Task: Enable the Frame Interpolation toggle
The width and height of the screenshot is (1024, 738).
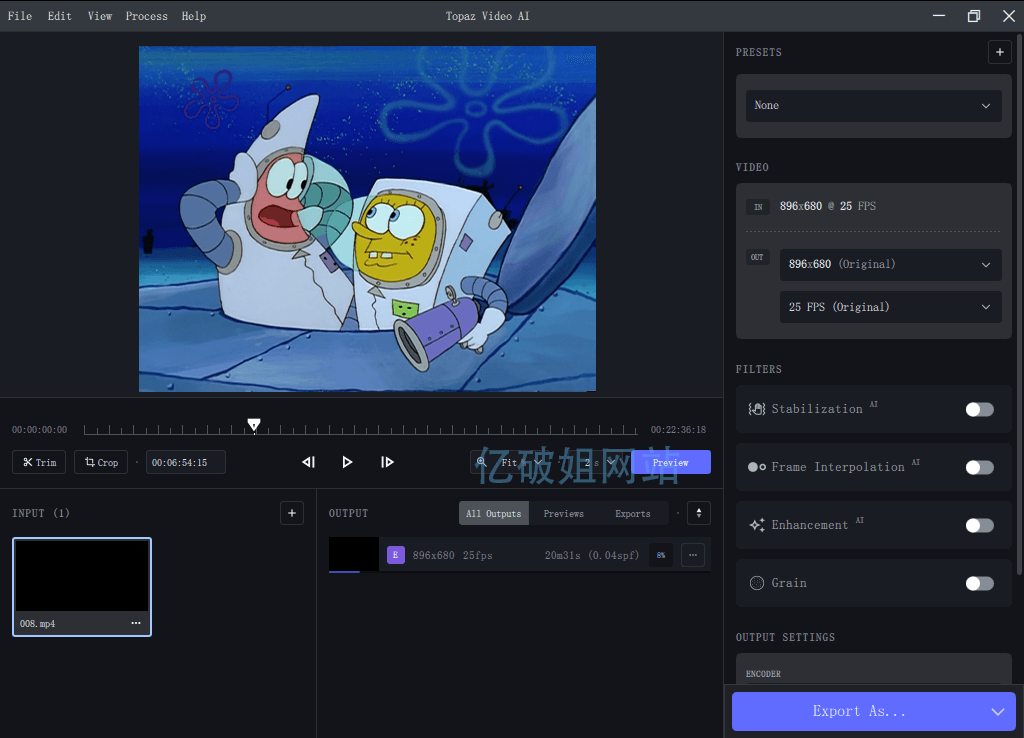Action: click(979, 468)
